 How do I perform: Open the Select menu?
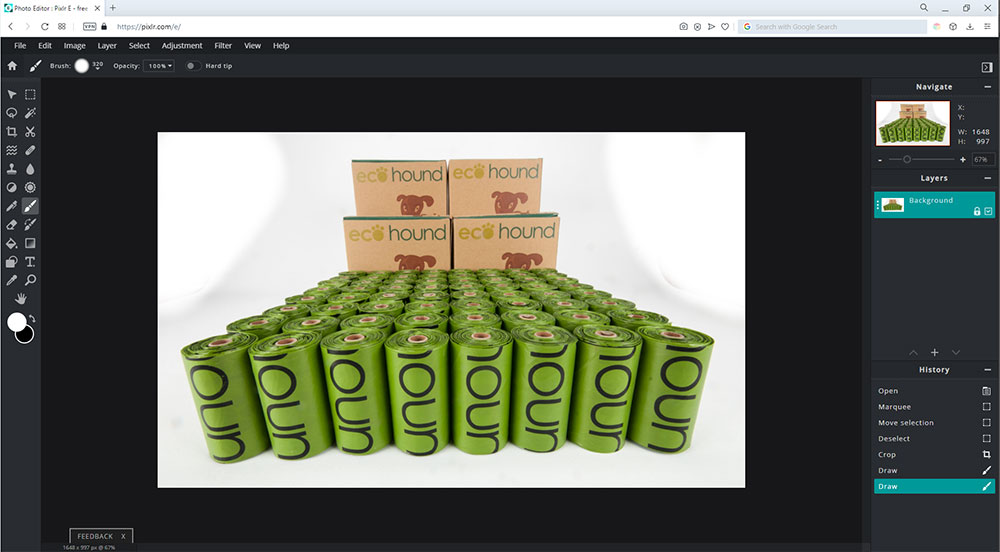[139, 46]
